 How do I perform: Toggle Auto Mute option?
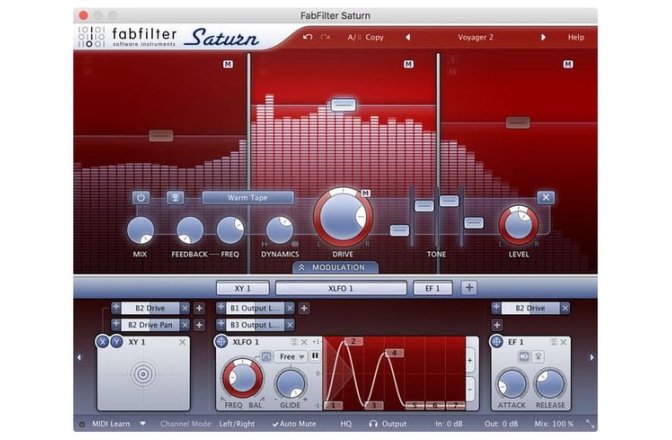pyautogui.click(x=294, y=424)
